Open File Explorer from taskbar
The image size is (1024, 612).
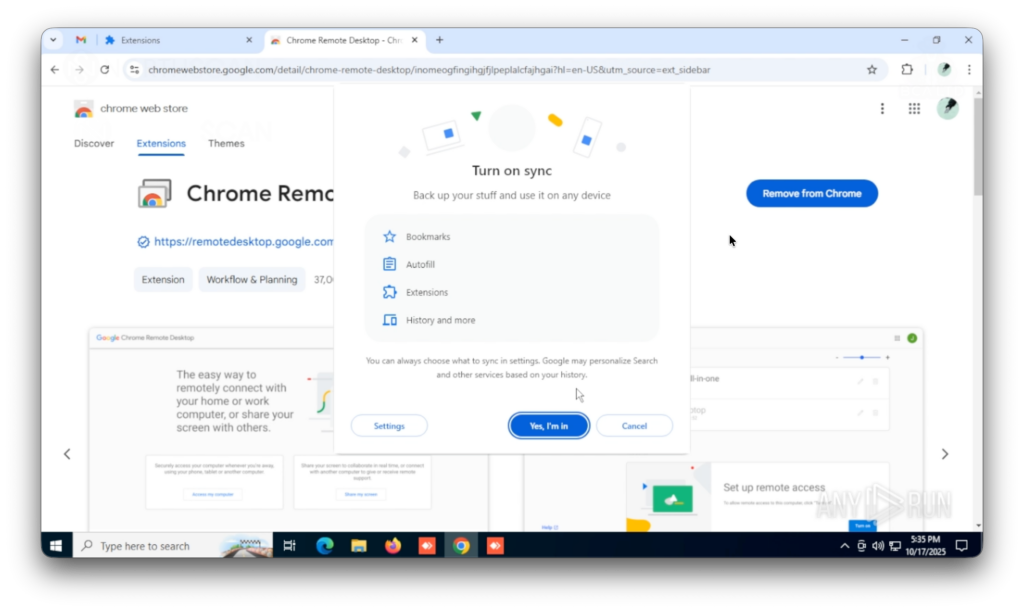point(359,546)
